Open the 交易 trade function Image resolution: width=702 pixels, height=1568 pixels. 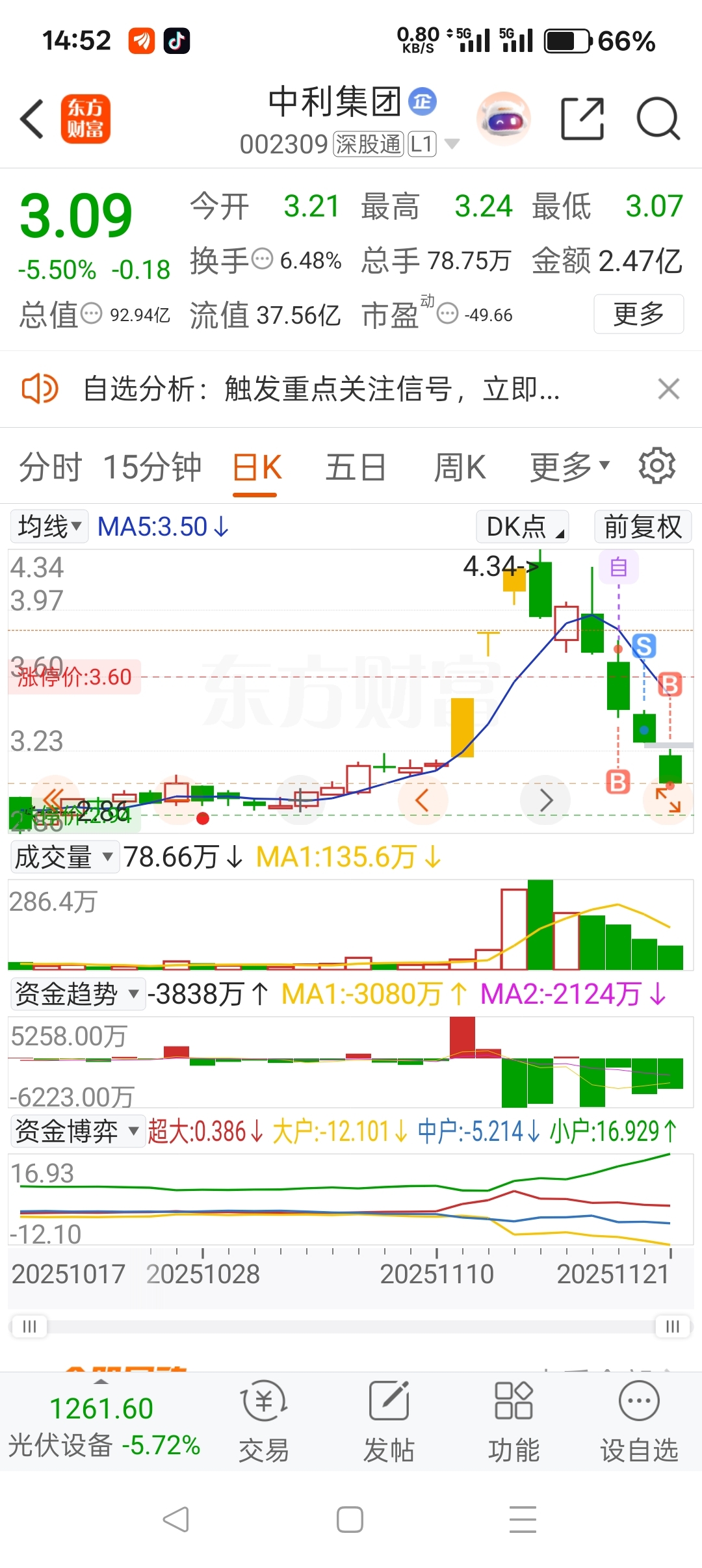[263, 1421]
